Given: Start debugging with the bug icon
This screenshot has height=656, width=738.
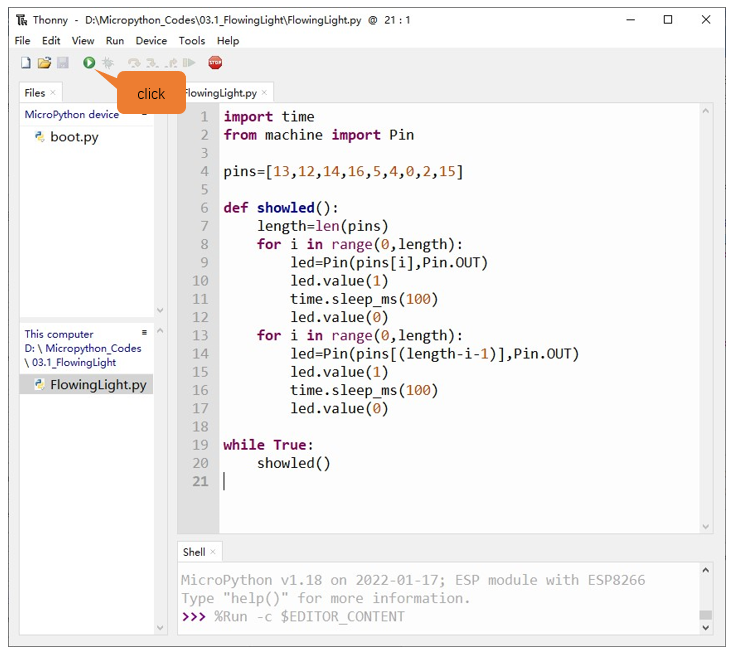Looking at the screenshot, I should point(108,63).
